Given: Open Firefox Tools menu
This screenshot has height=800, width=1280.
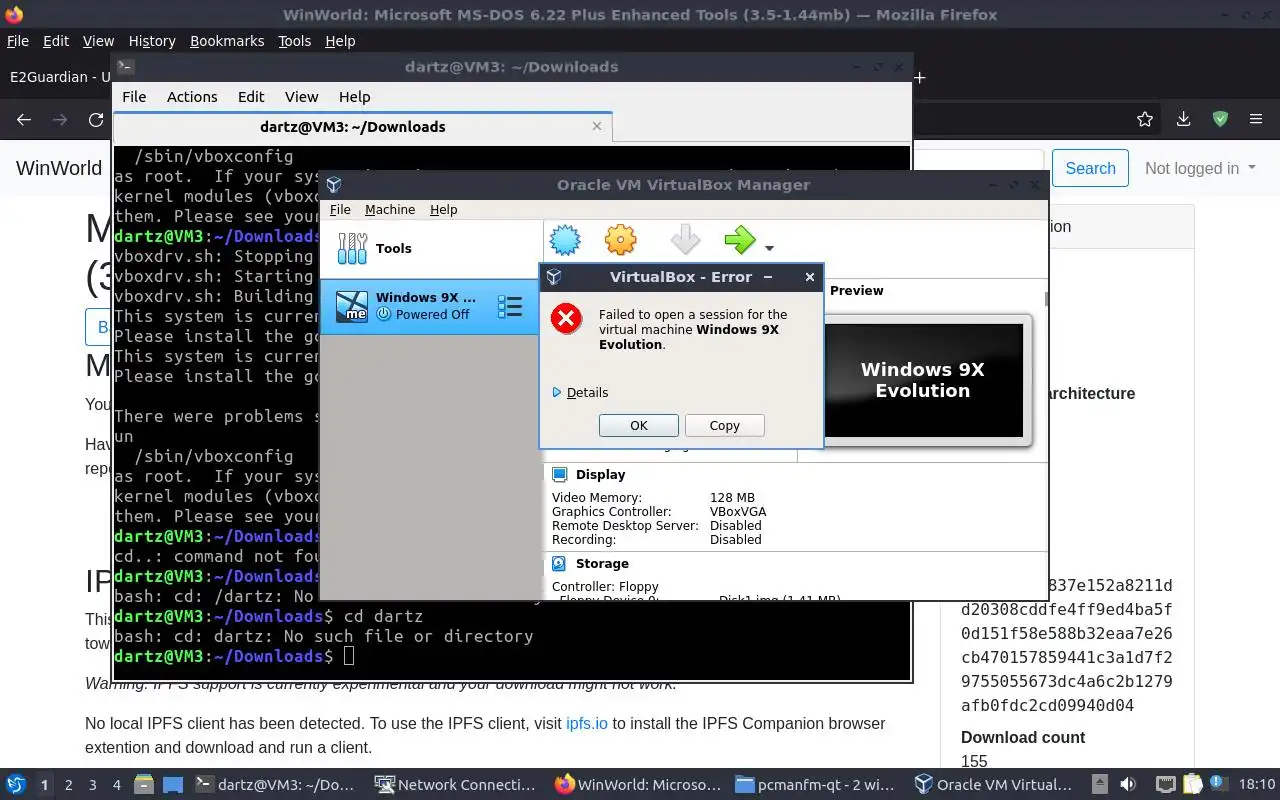Looking at the screenshot, I should 294,41.
